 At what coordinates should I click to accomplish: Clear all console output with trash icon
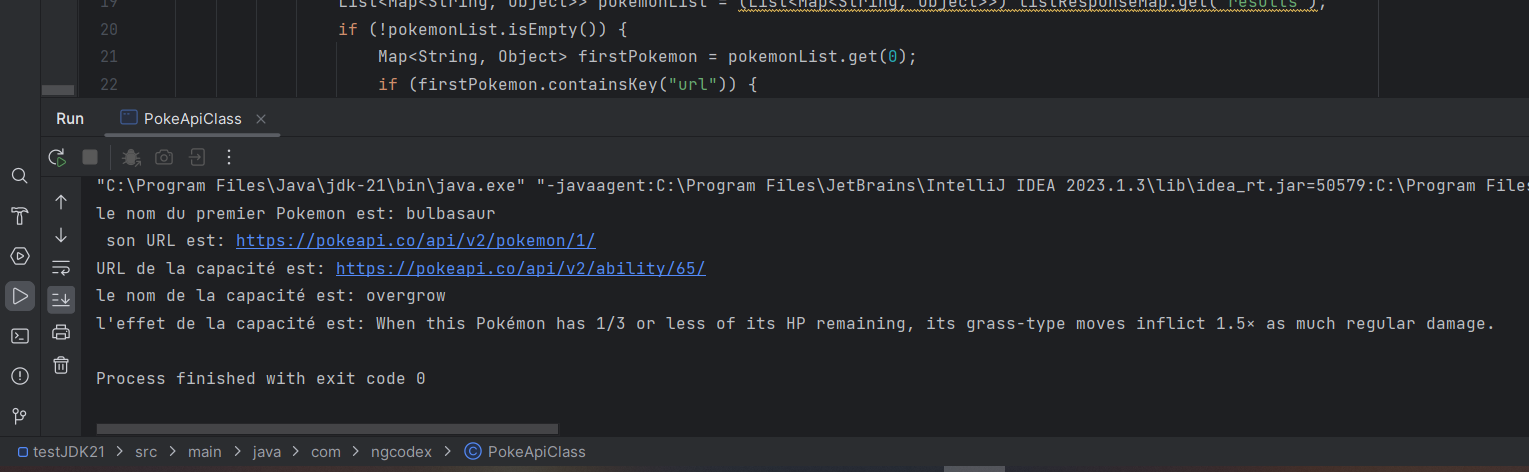coord(61,365)
